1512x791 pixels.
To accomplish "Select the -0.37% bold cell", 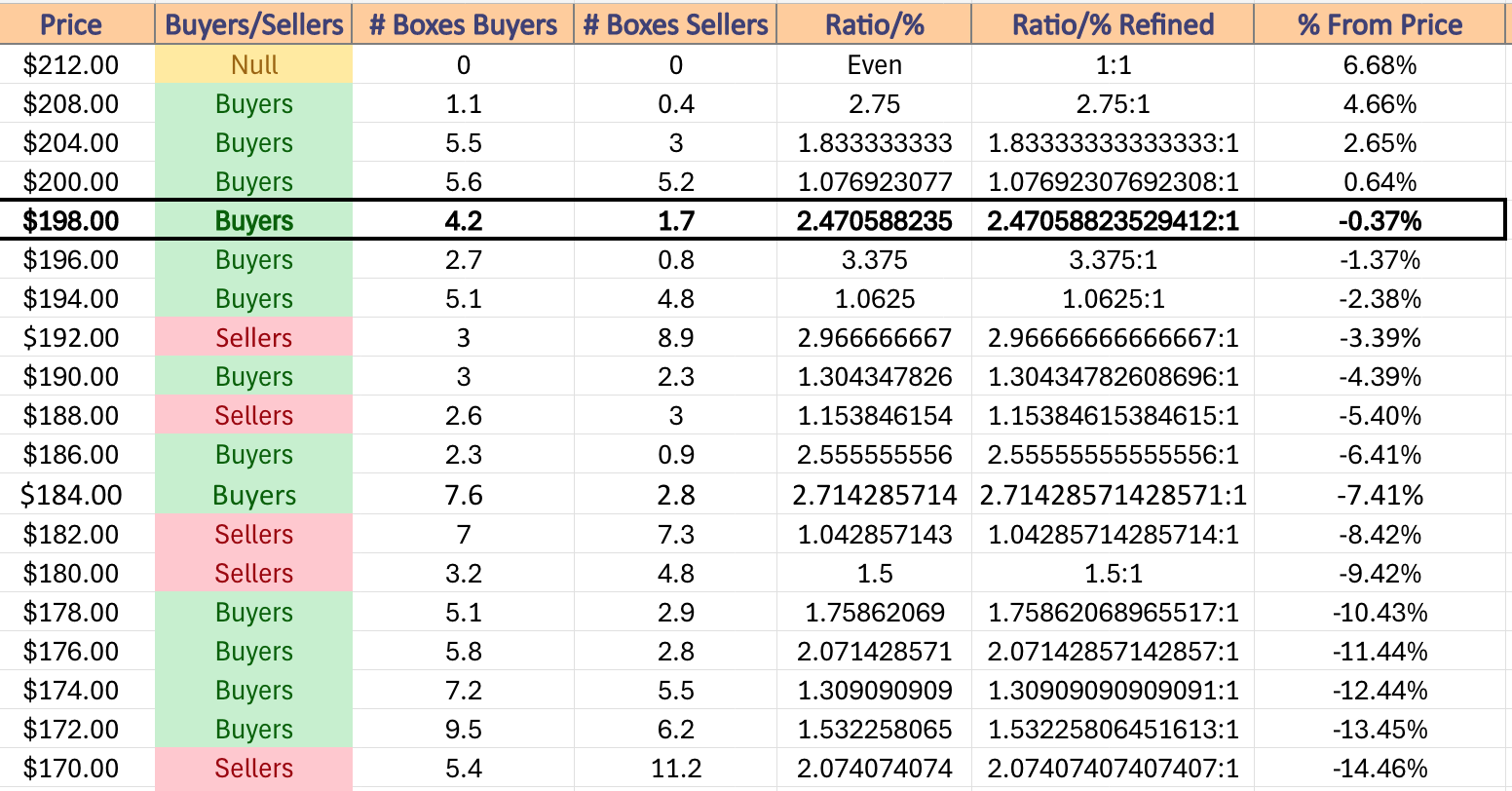I will (x=1380, y=221).
